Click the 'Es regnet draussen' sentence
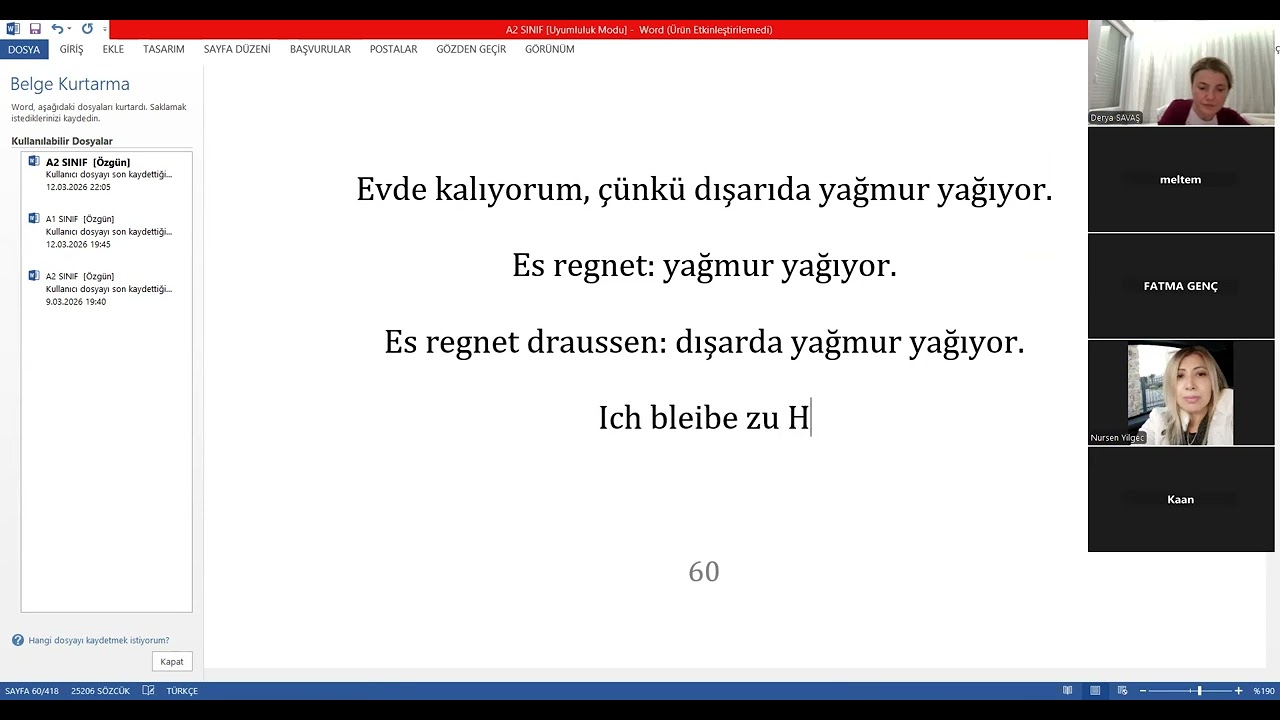The image size is (1280, 720). [704, 342]
